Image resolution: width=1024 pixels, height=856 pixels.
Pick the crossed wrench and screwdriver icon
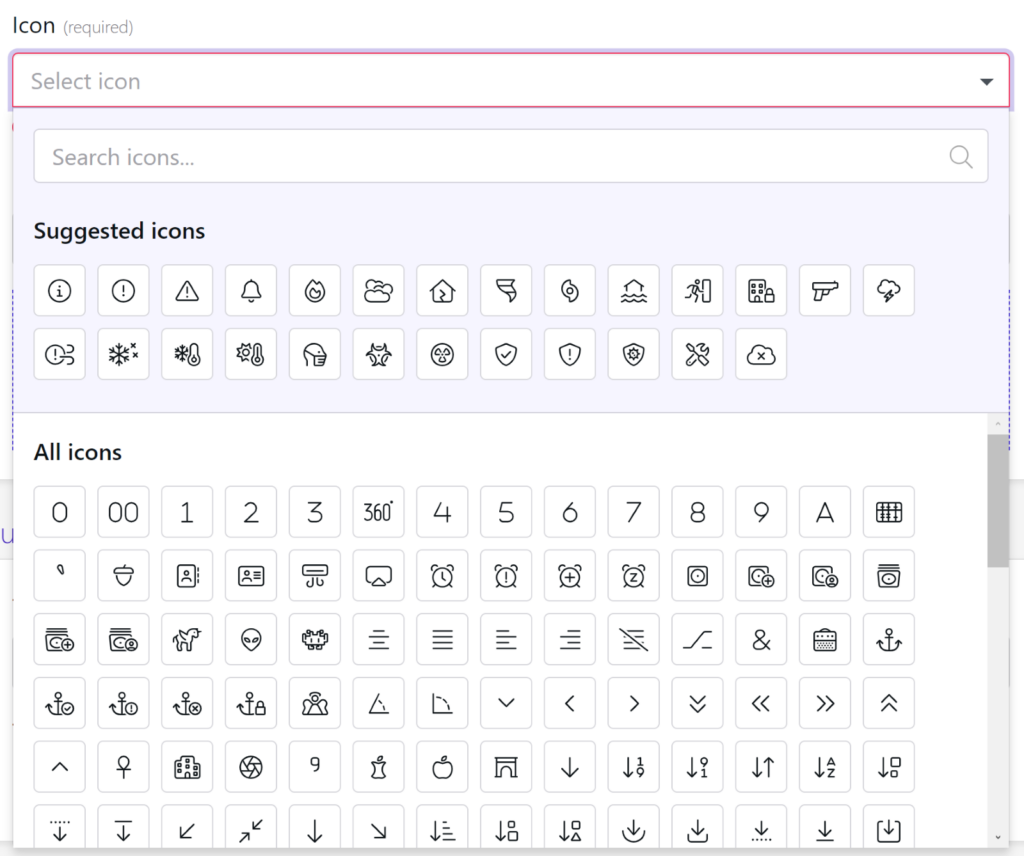pos(697,354)
